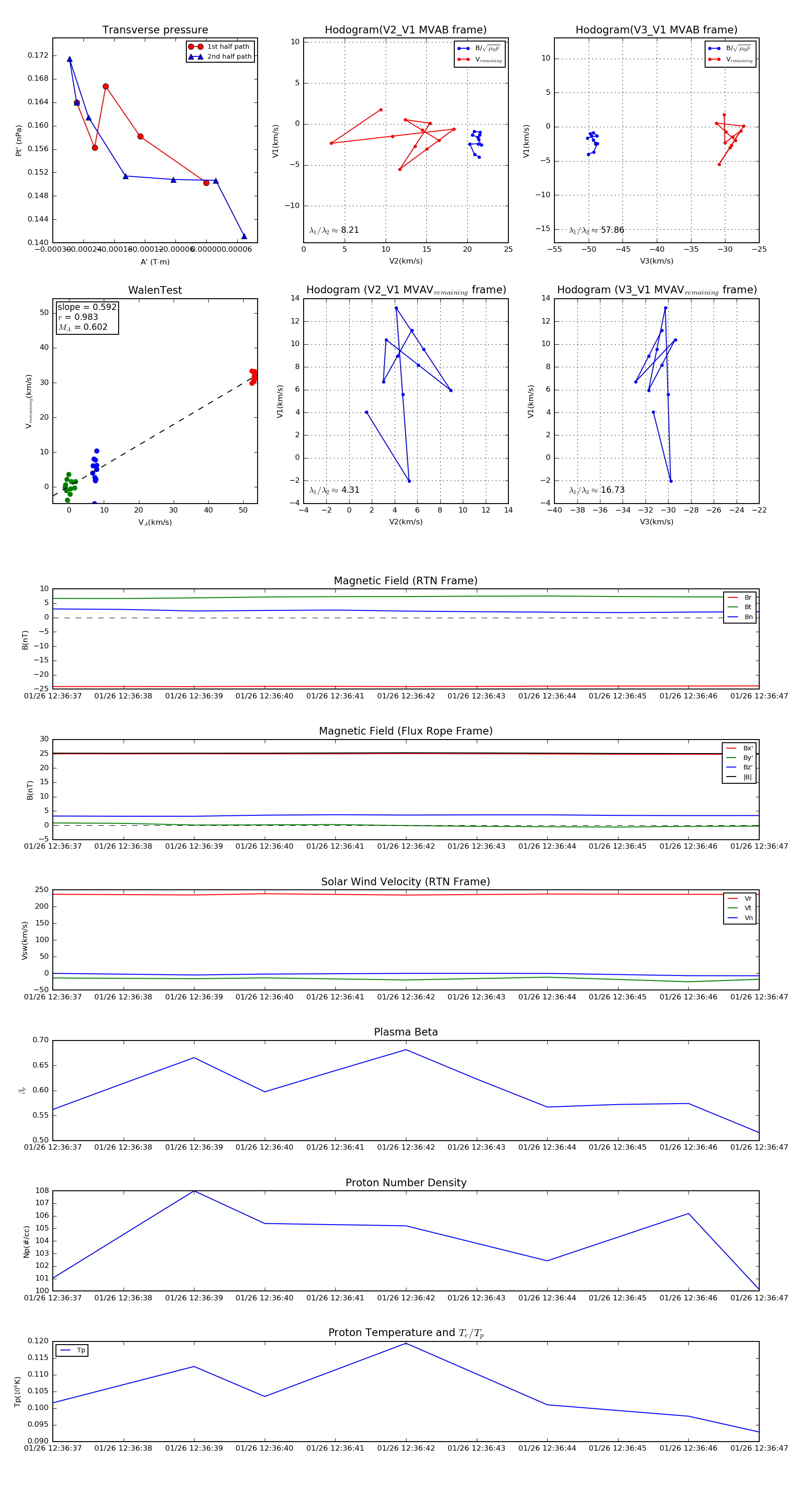Click the "Np(#/cc)" y-axis label
This screenshot has width=812, height=1489.
26,1242
